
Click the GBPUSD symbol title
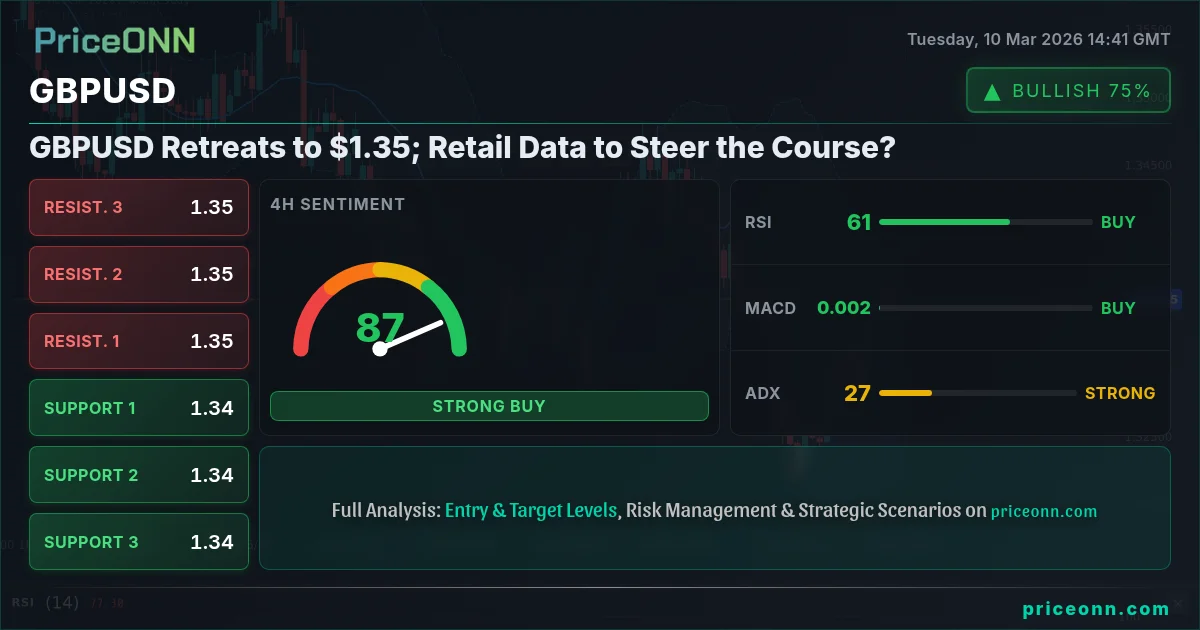click(x=103, y=91)
